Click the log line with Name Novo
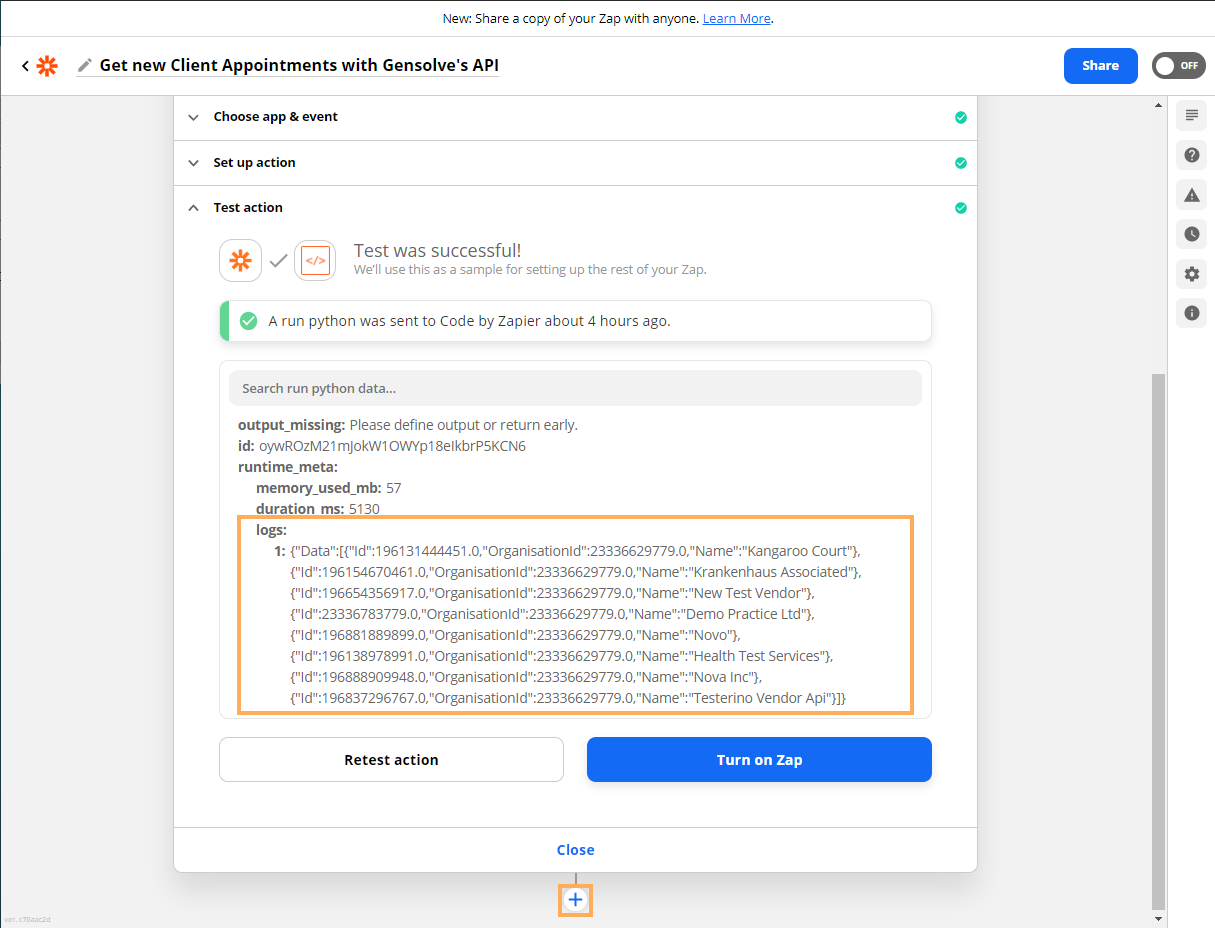 tap(515, 635)
